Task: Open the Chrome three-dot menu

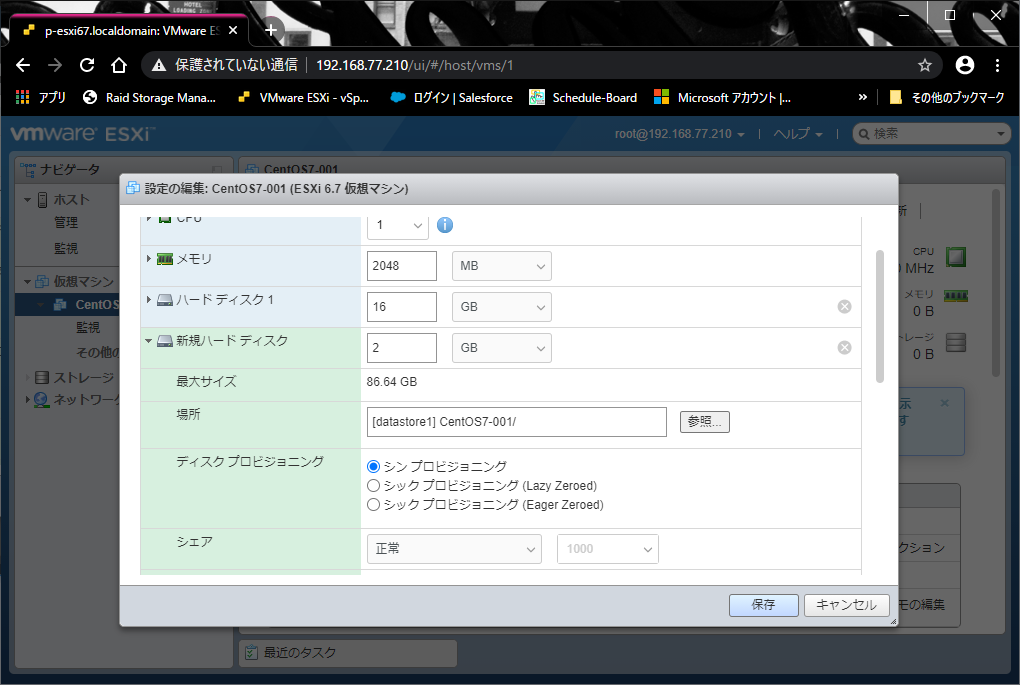Action: pyautogui.click(x=997, y=65)
